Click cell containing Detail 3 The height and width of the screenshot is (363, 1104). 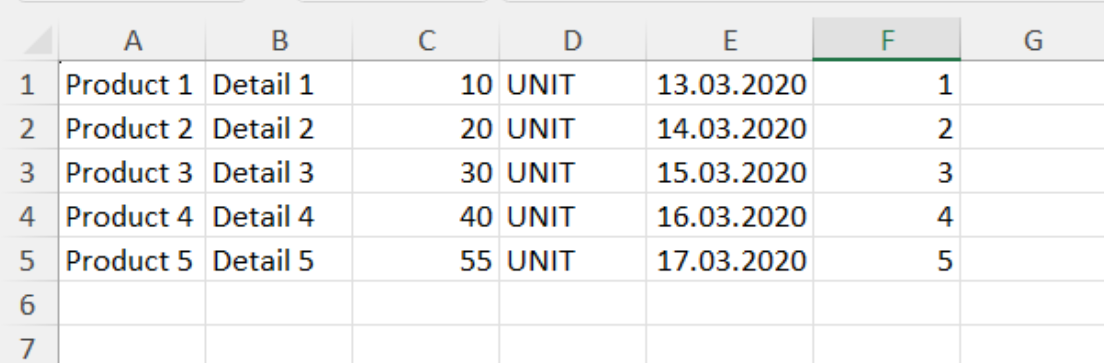point(279,172)
